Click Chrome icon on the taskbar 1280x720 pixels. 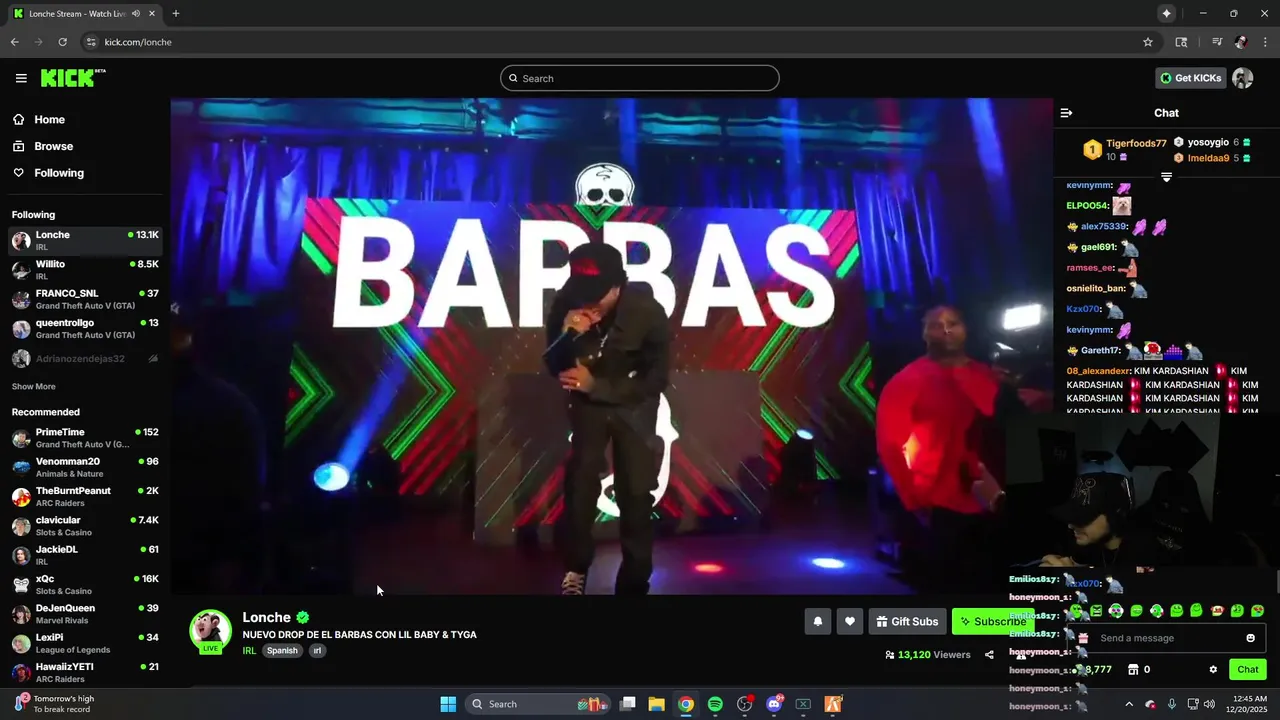[686, 704]
